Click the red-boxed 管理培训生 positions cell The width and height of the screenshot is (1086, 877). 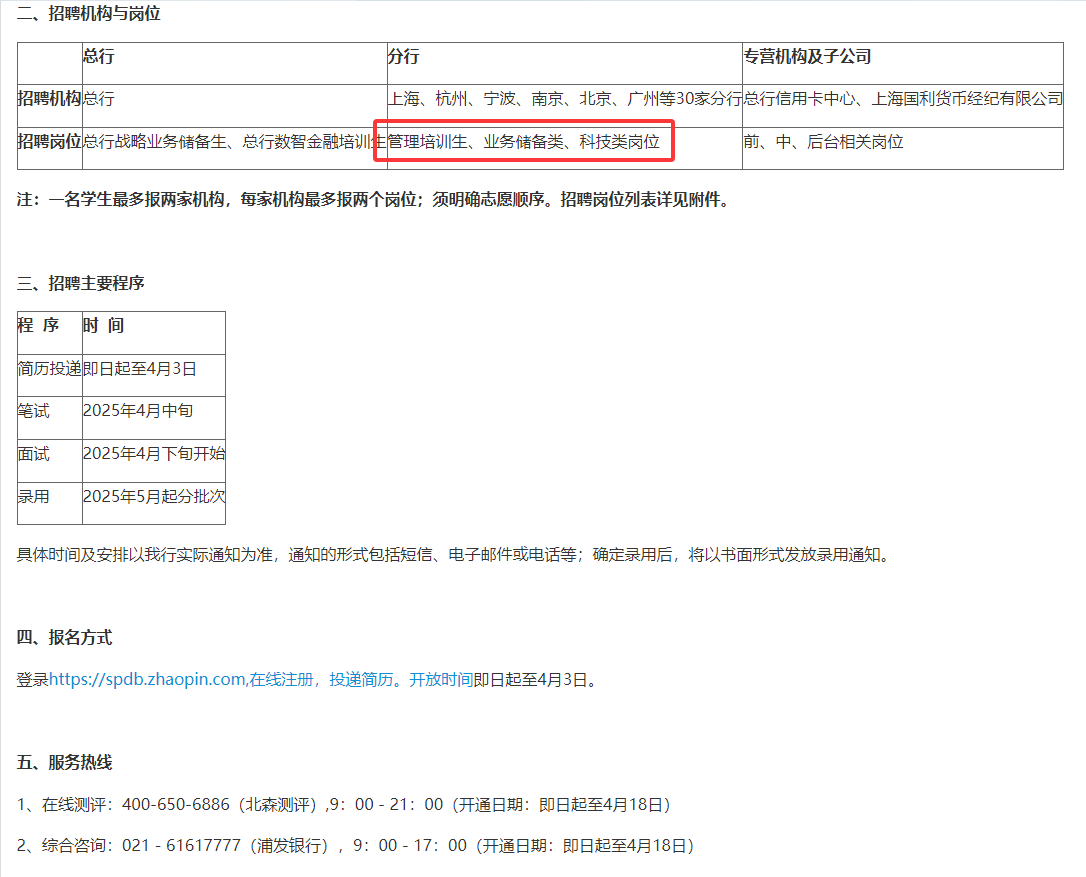click(x=524, y=142)
